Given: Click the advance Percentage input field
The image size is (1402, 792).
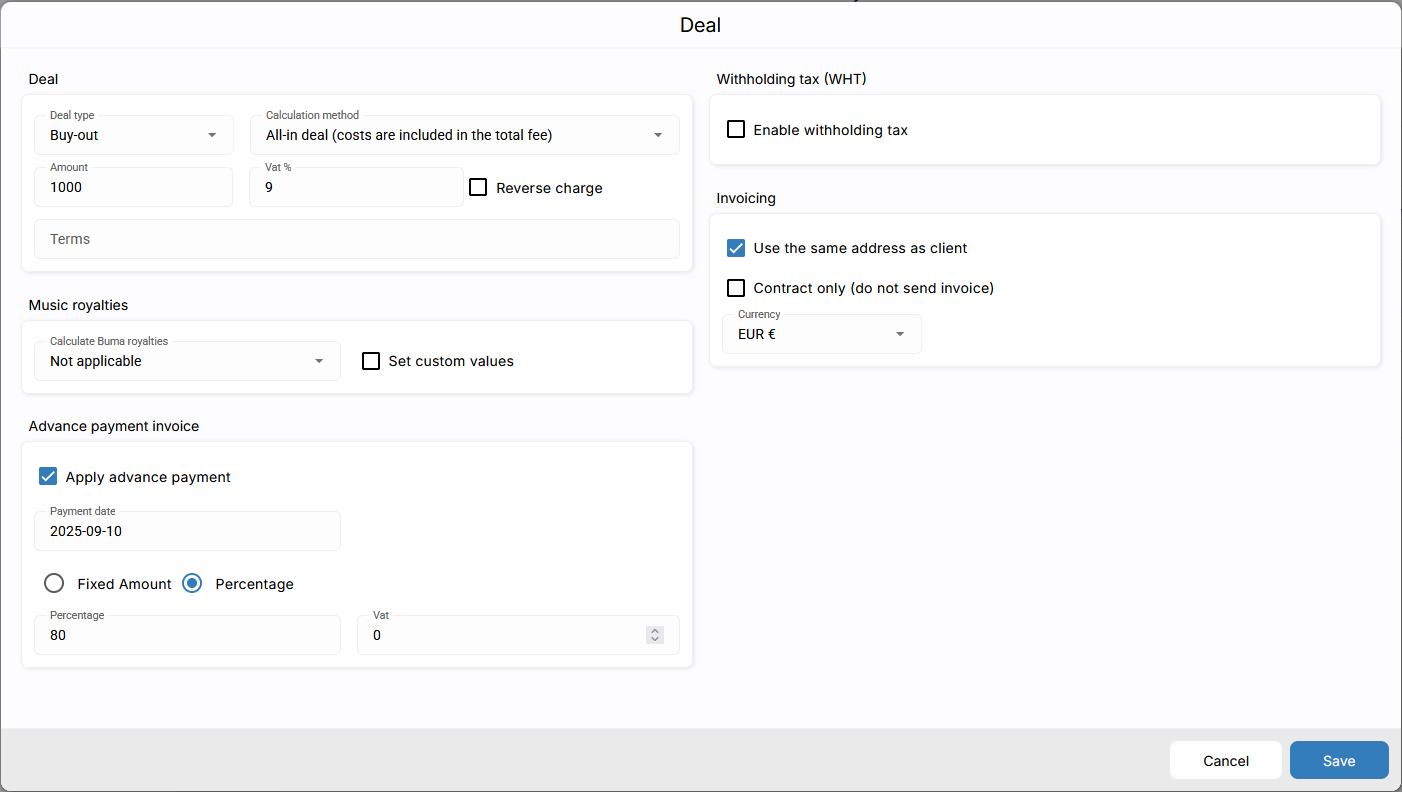Looking at the screenshot, I should (187, 635).
